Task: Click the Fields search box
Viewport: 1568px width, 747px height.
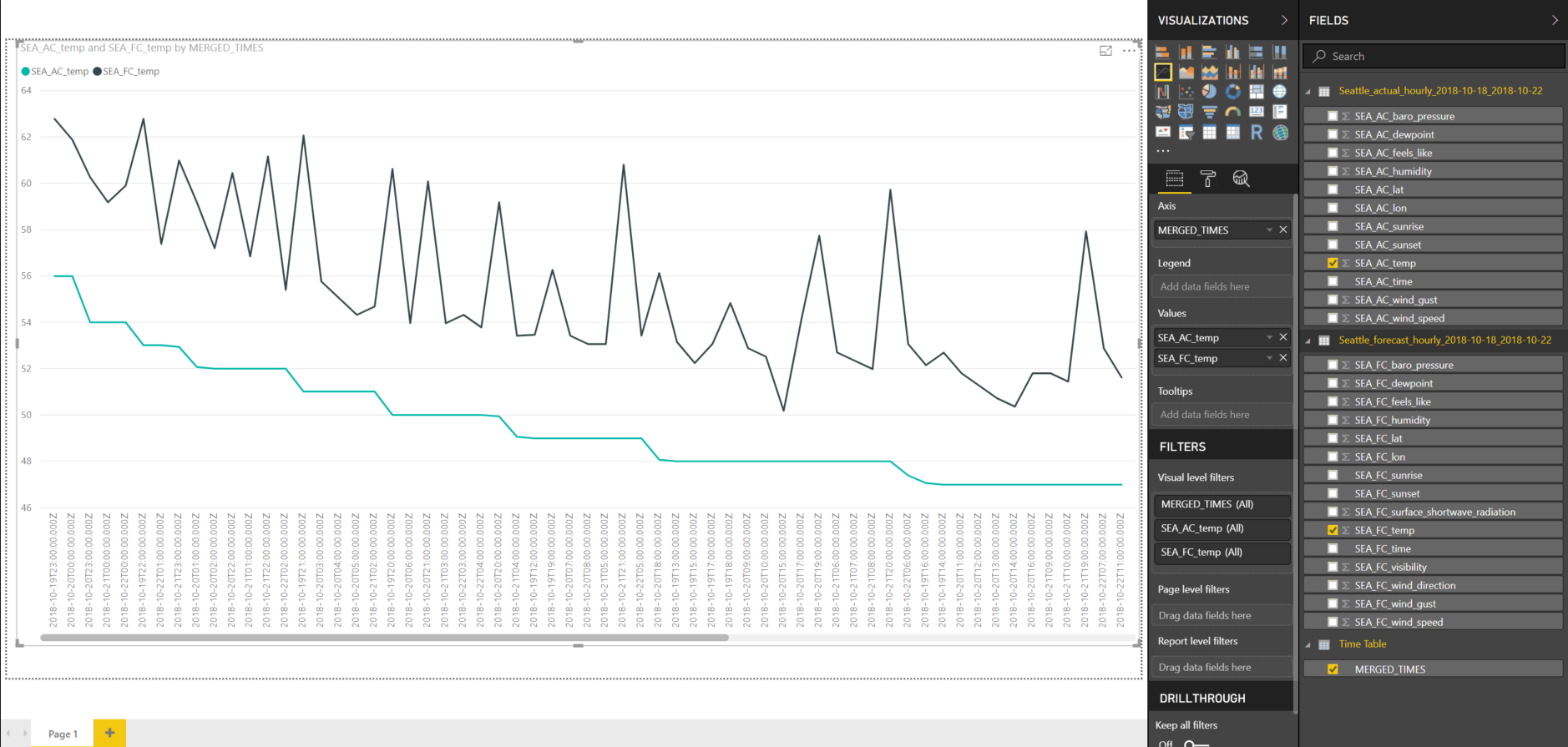Action: 1434,56
